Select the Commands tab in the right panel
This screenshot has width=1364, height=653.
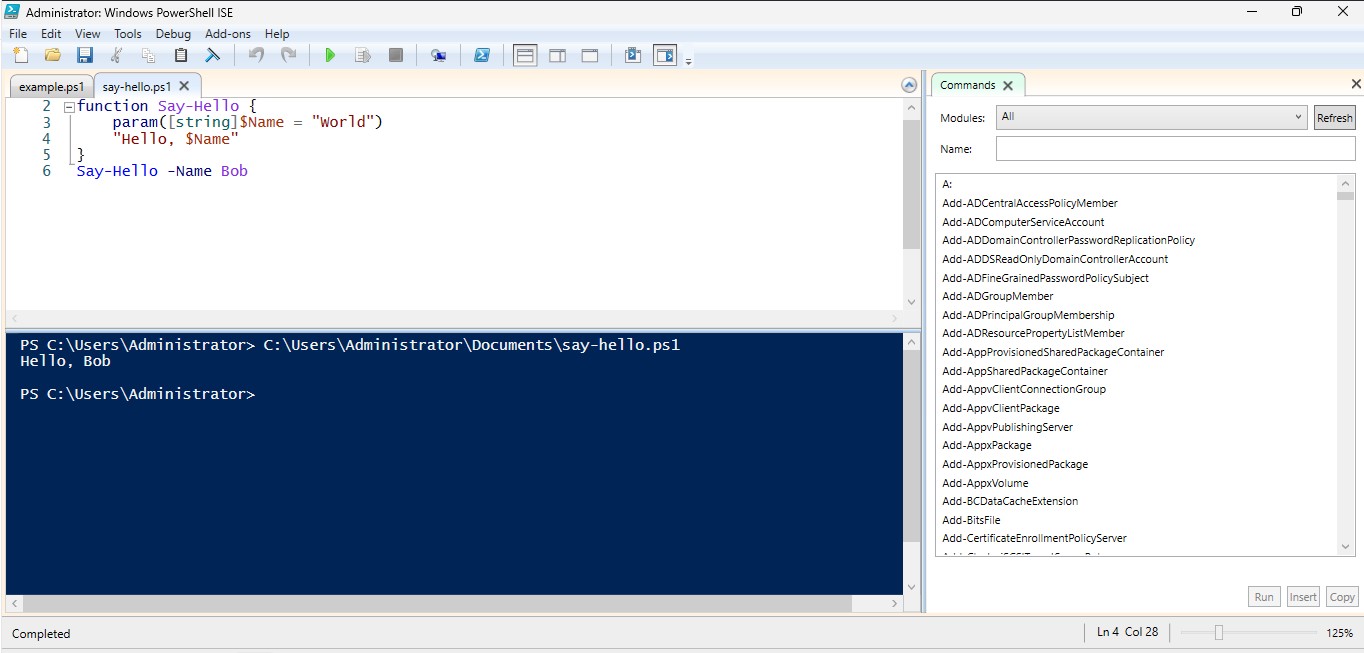[968, 85]
